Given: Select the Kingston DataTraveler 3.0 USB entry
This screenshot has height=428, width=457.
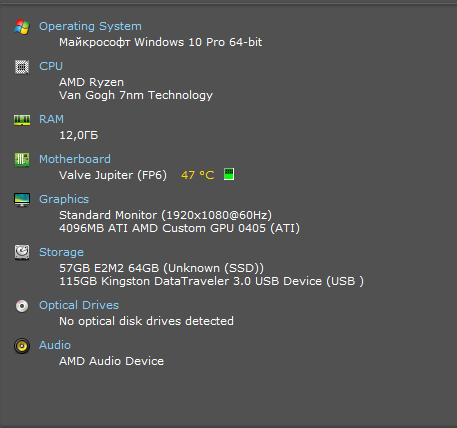Looking at the screenshot, I should [211, 281].
